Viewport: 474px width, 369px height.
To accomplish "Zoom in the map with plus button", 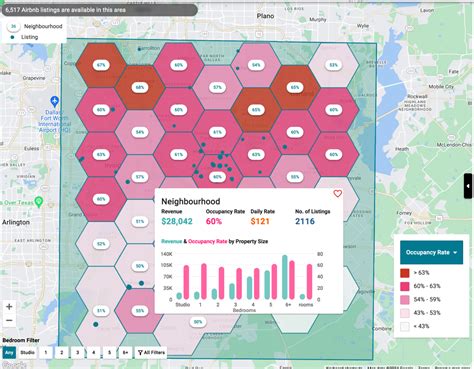I will tap(9, 307).
